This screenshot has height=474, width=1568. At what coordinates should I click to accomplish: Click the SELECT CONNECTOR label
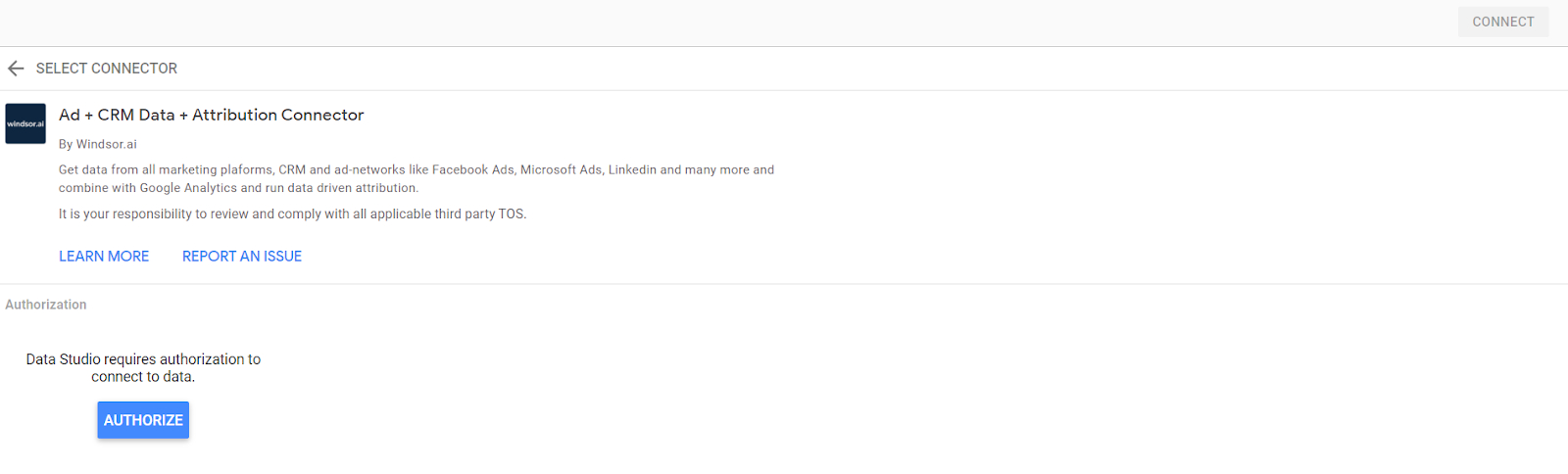pos(107,69)
